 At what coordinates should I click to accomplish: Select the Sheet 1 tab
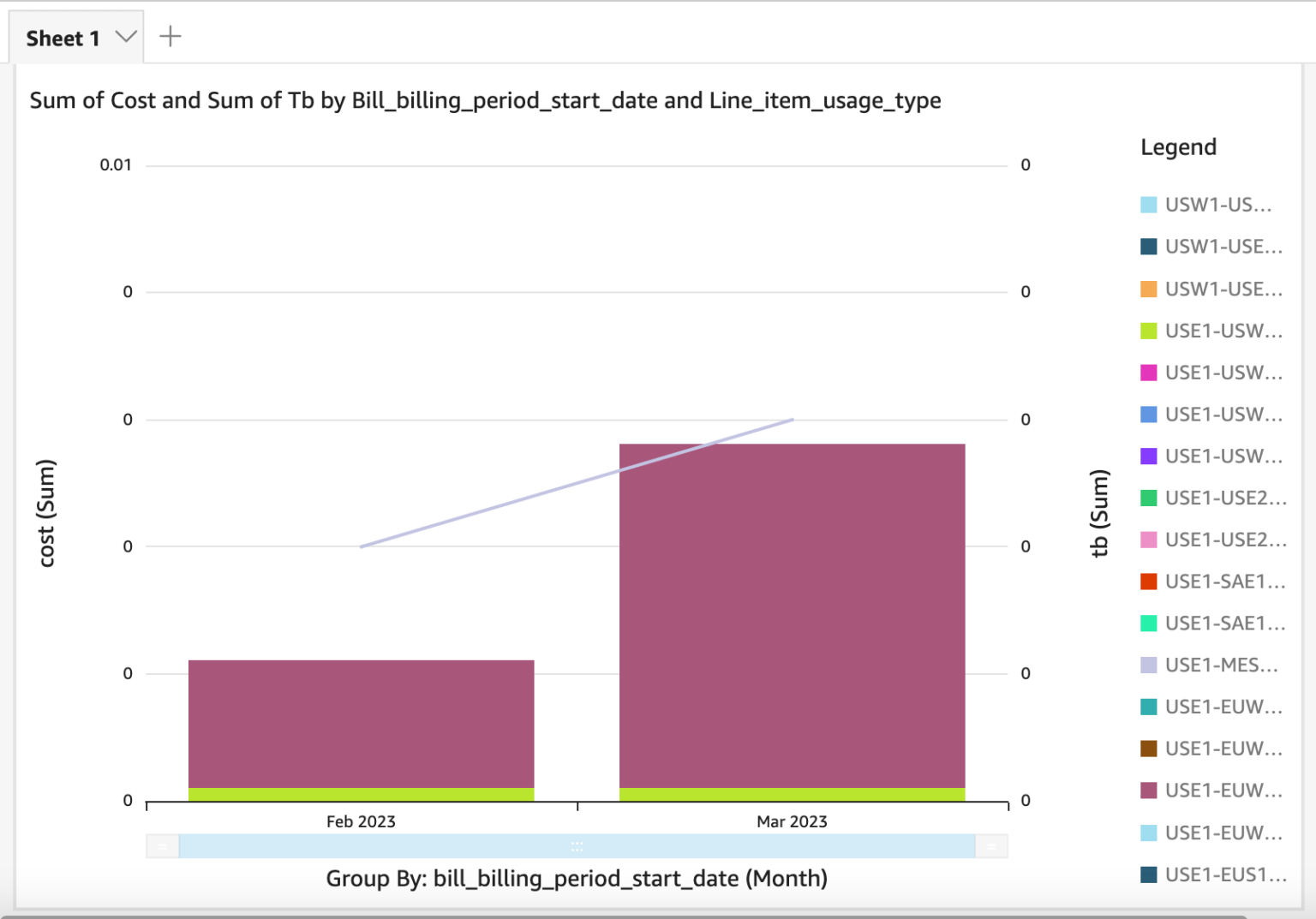[62, 36]
